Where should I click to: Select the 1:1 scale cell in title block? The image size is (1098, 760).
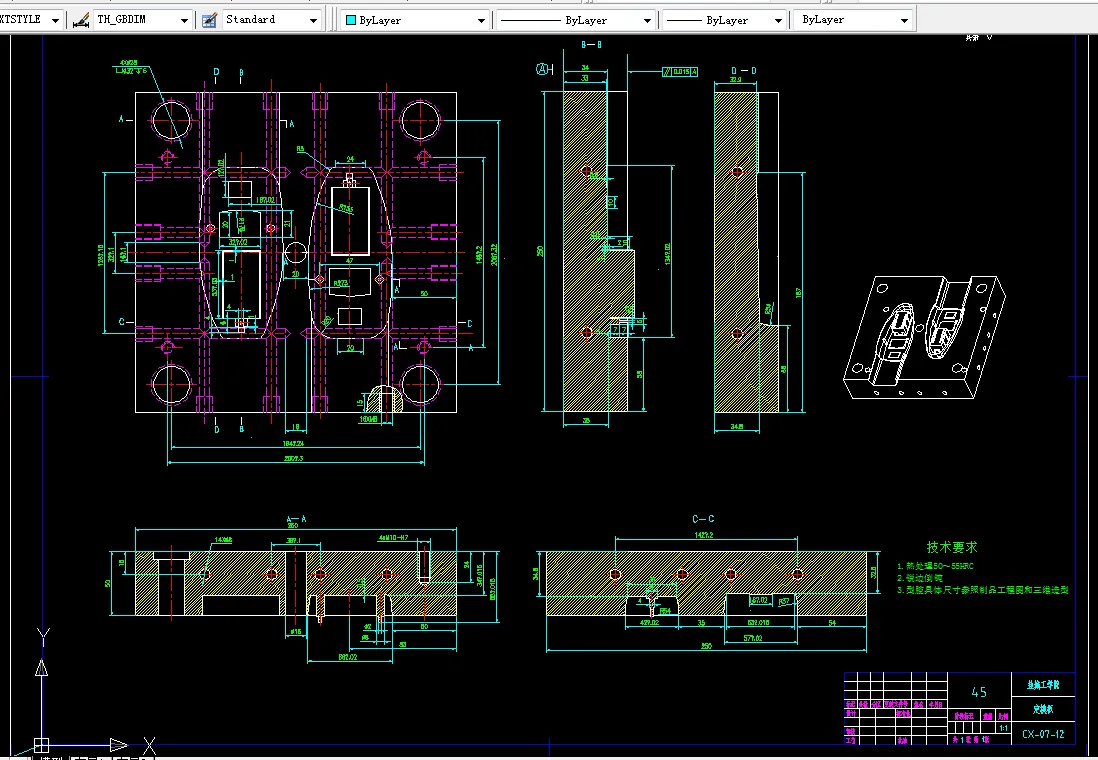tap(1003, 728)
